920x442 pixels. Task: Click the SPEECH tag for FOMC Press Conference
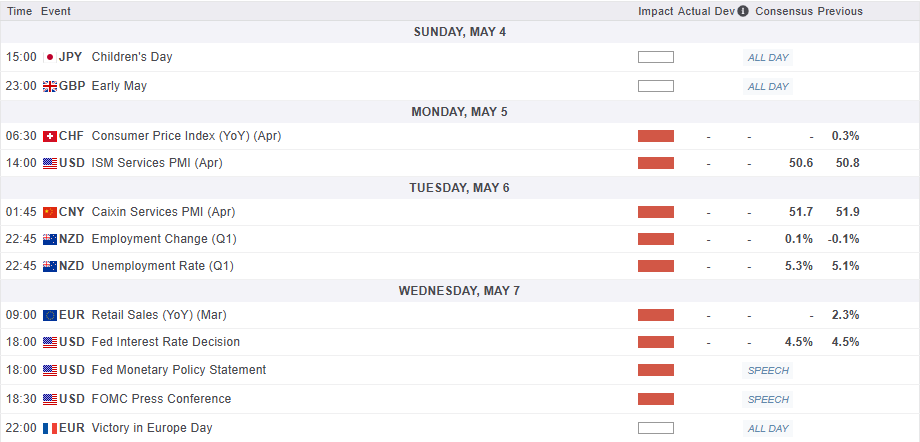[768, 399]
